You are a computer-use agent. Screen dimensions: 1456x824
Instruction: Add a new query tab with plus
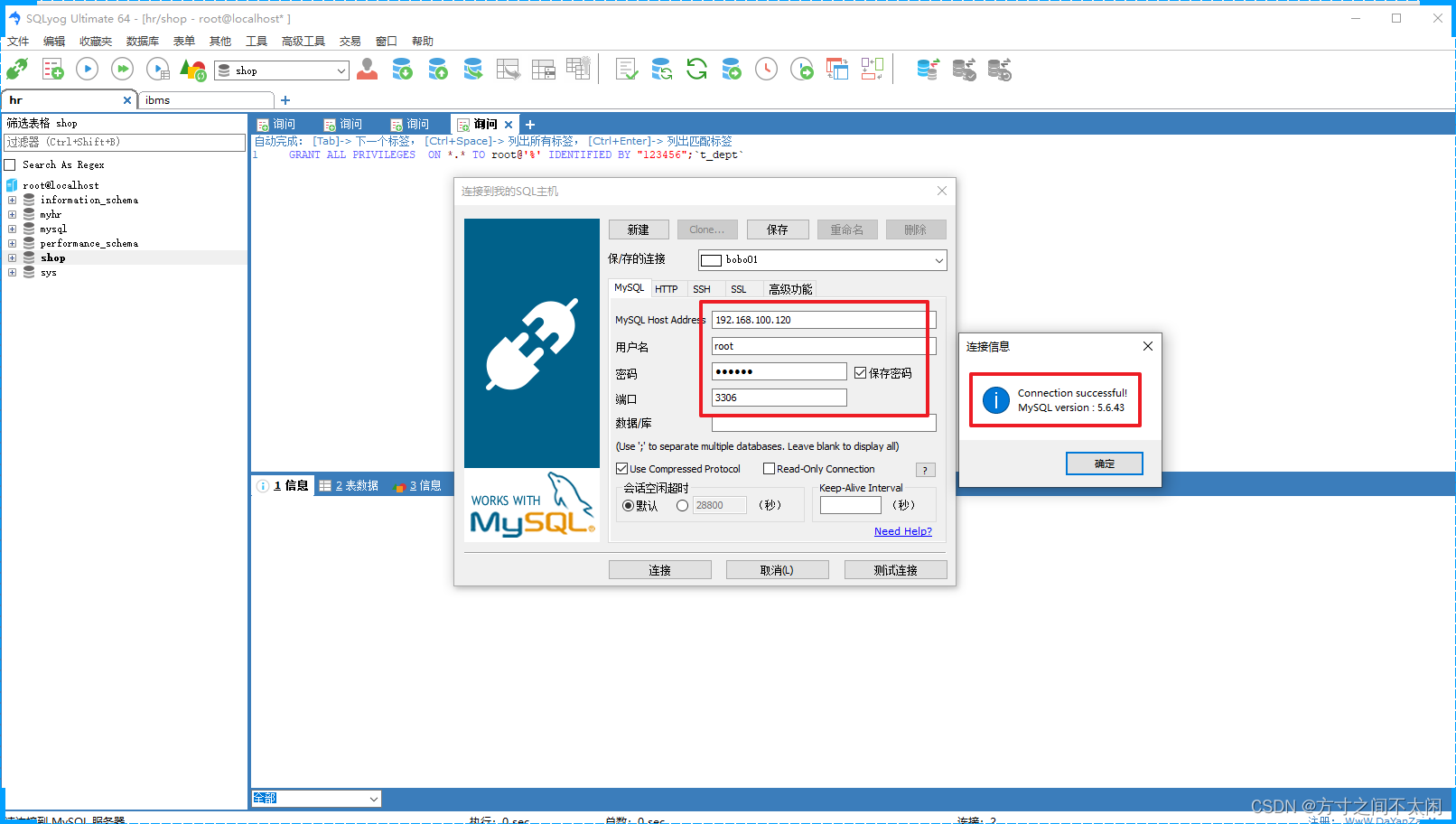pyautogui.click(x=530, y=125)
